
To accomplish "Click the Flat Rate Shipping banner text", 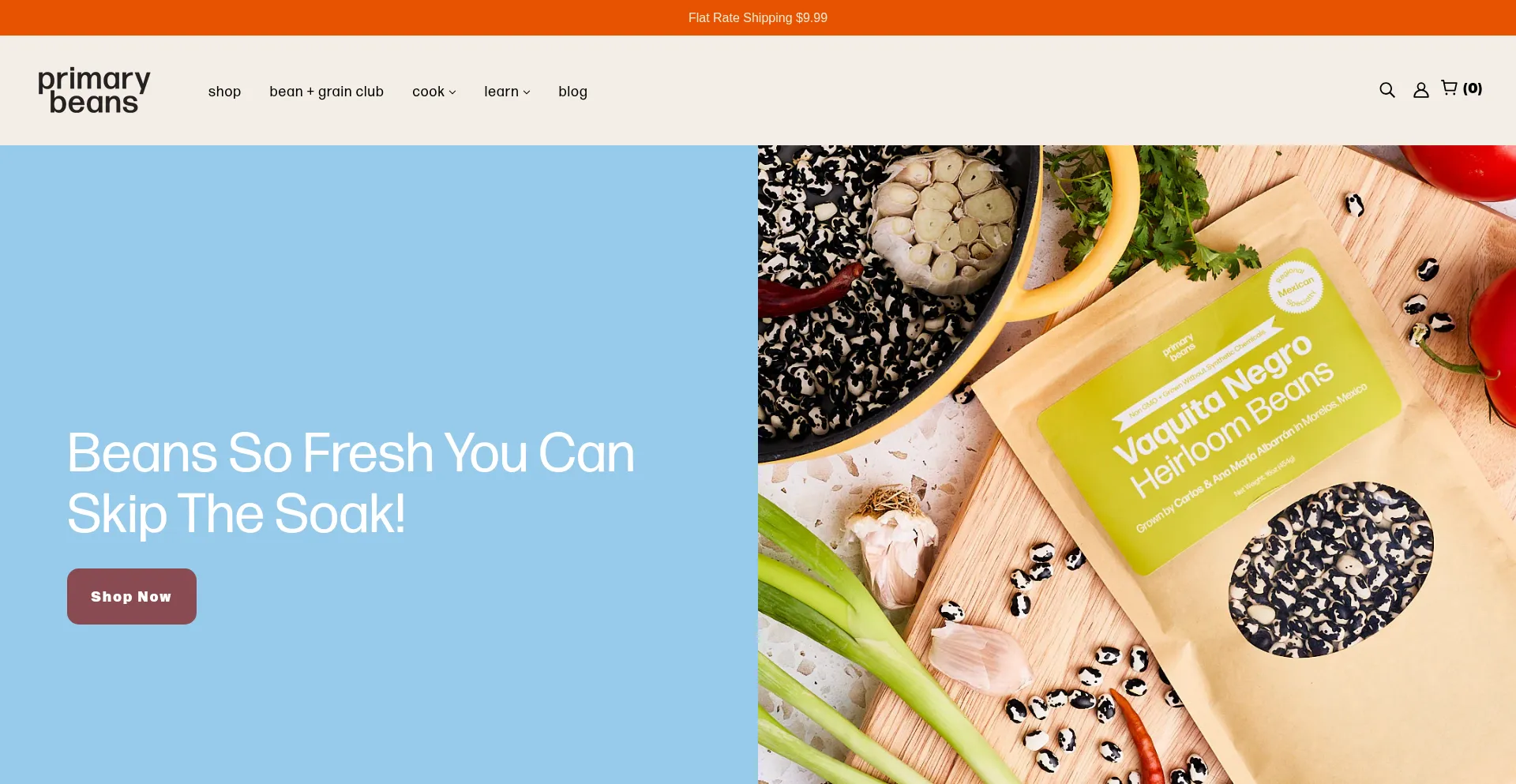I will tap(758, 17).
